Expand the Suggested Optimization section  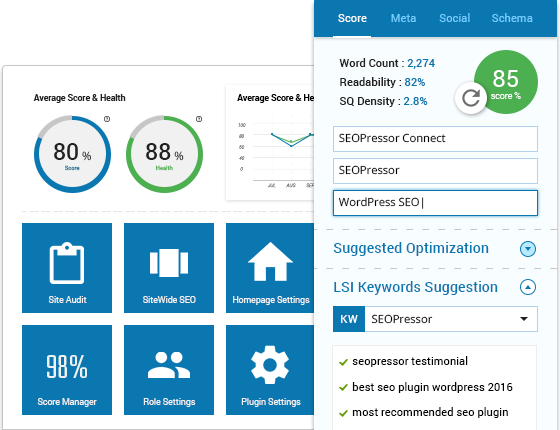528,249
